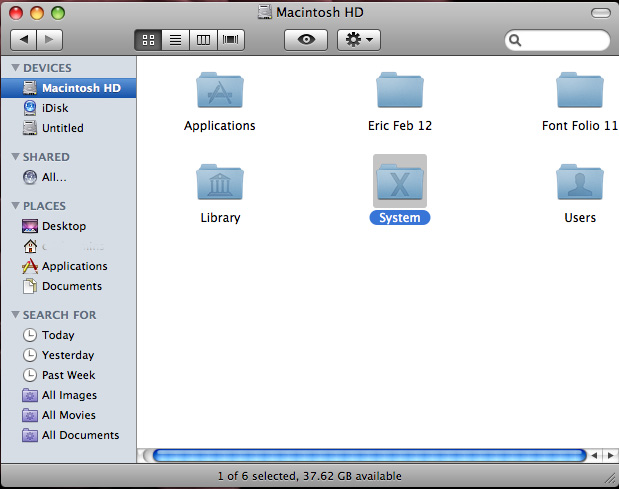
Task: Open Quick Look with the eye button
Action: (306, 40)
